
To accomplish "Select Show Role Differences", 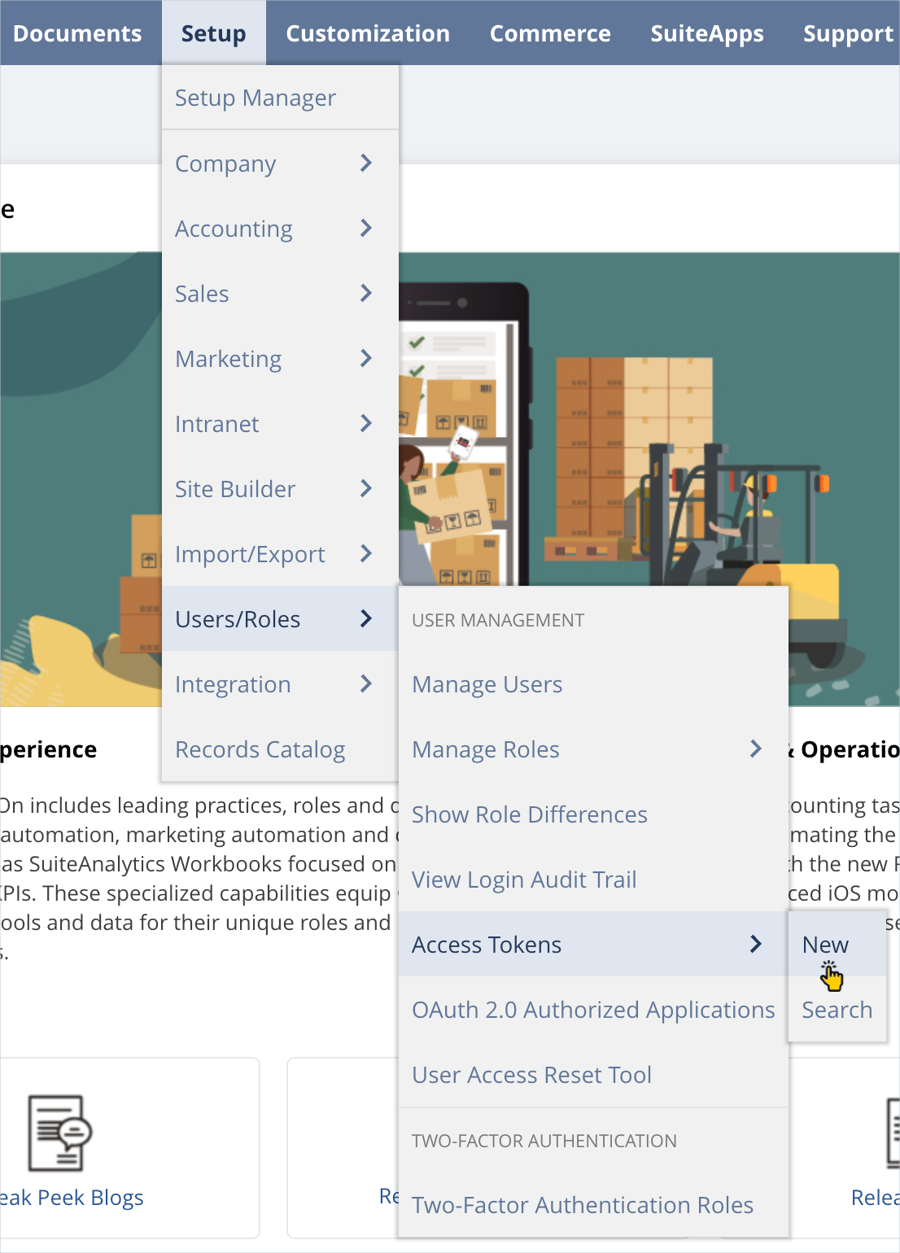I will [x=529, y=814].
